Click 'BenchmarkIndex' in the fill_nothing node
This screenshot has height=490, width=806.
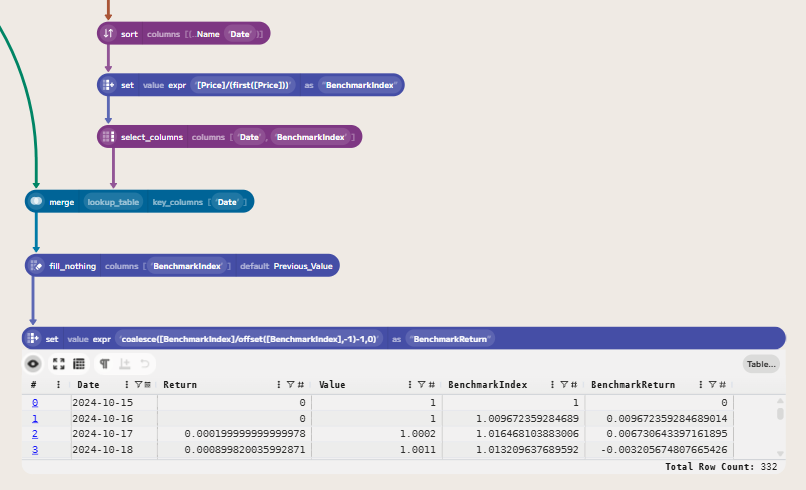point(187,266)
